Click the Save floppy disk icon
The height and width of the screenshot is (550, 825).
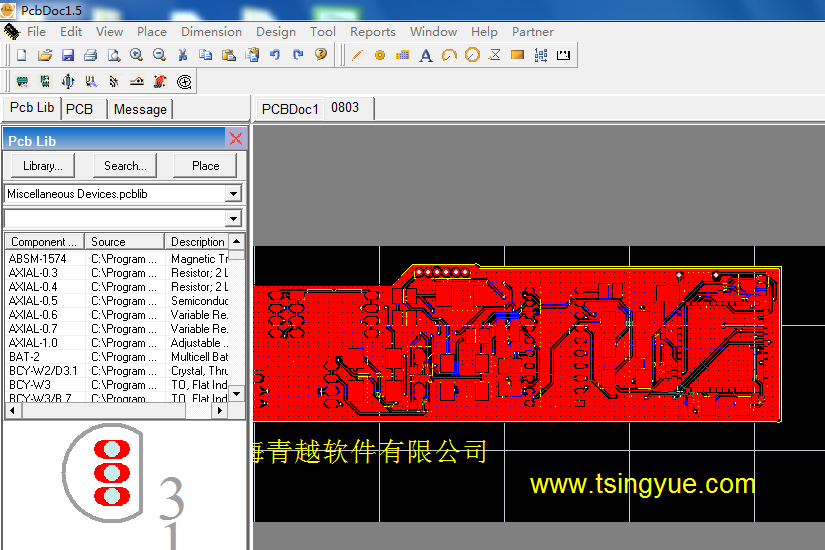pos(68,55)
